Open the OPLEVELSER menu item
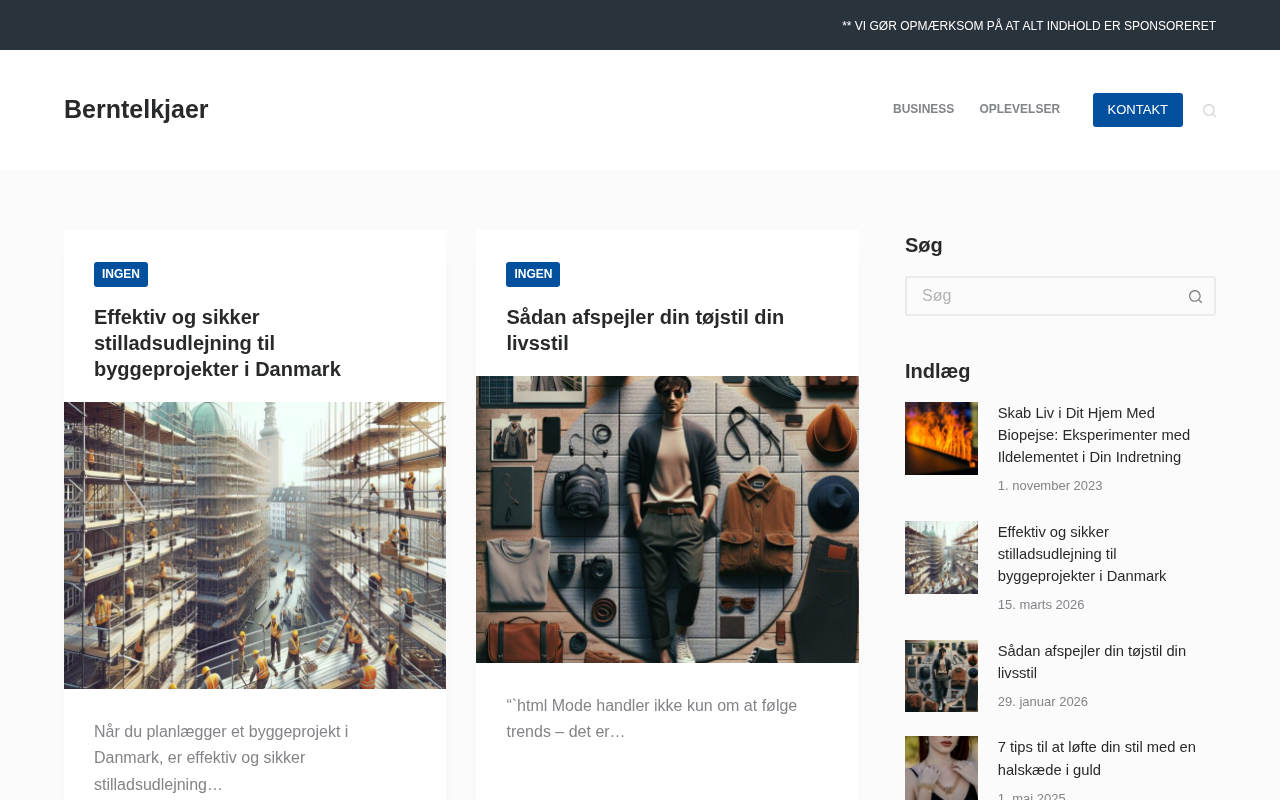The image size is (1280, 800). coord(1019,110)
